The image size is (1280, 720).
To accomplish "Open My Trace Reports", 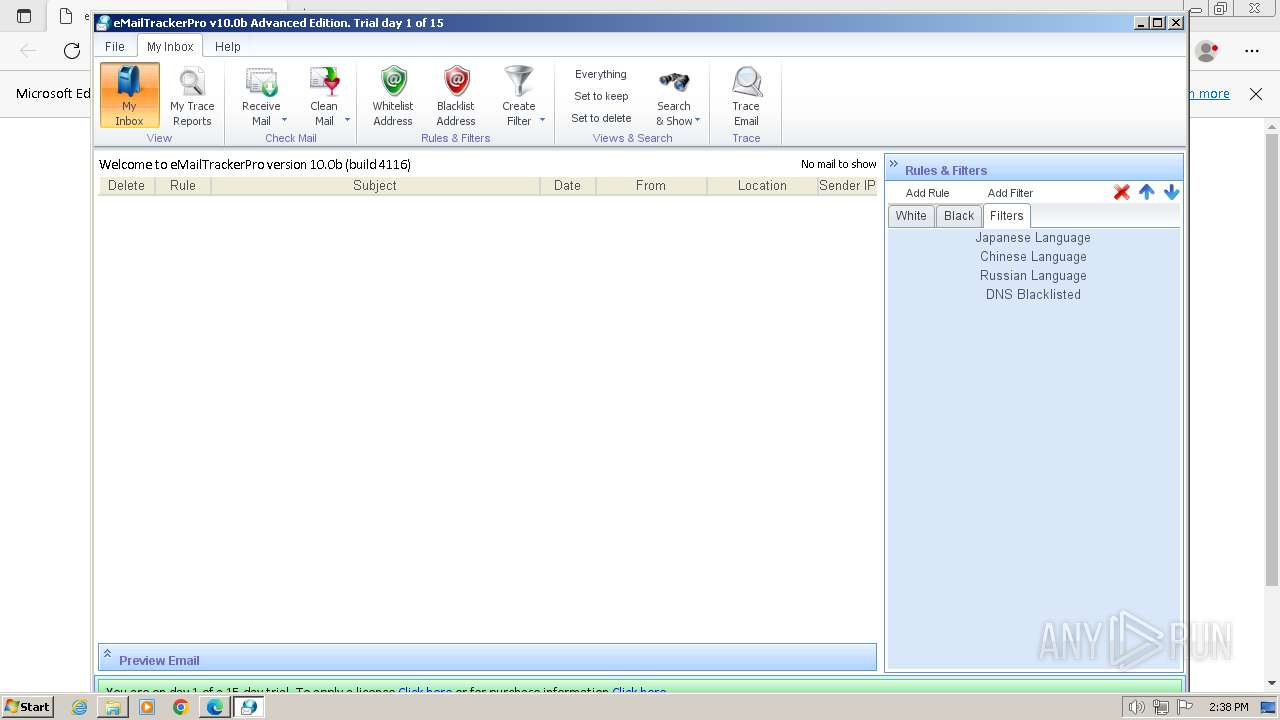I will (192, 95).
